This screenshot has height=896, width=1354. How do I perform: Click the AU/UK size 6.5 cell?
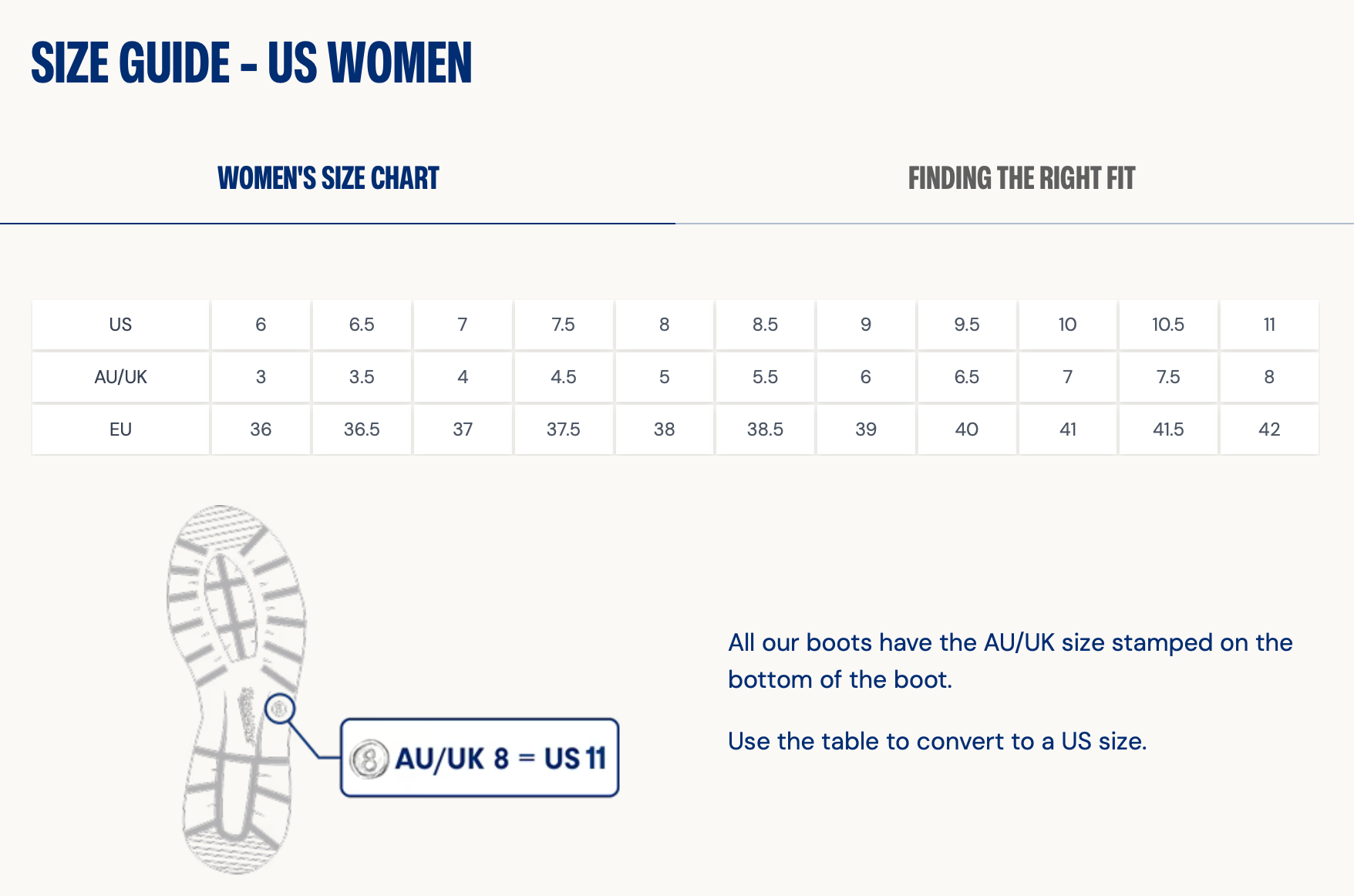(x=966, y=377)
